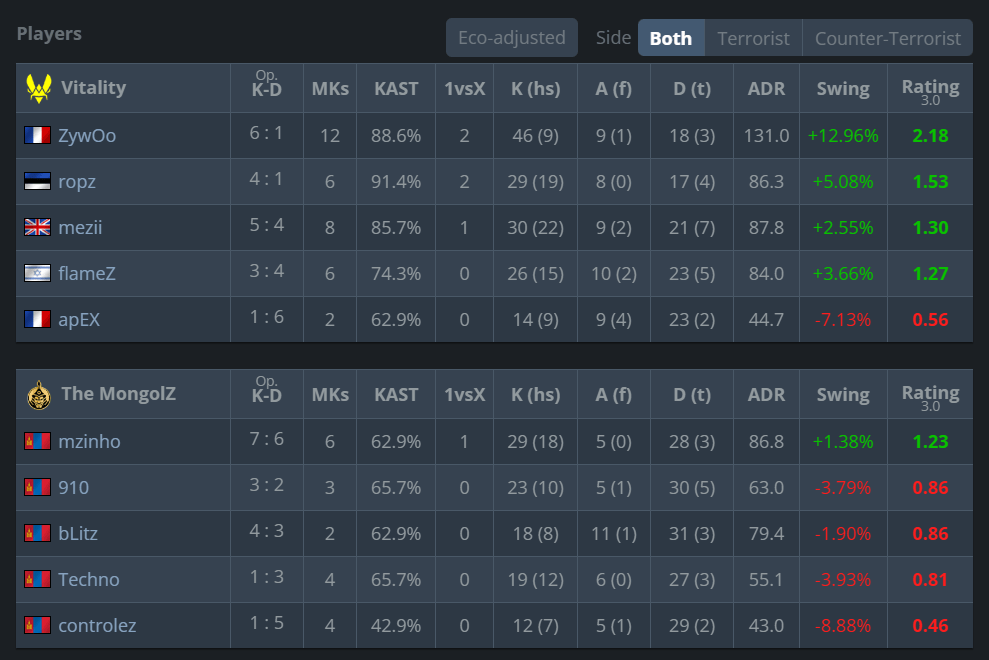Image resolution: width=989 pixels, height=660 pixels.
Task: Sort The MongolZ table by KAST
Action: click(x=396, y=394)
